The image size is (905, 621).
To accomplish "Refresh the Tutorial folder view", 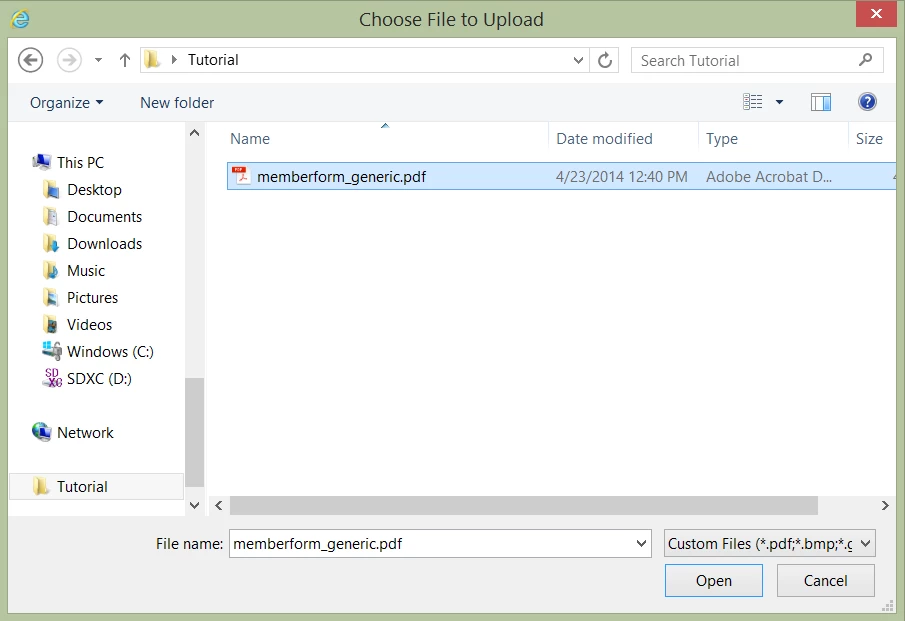I will [604, 60].
